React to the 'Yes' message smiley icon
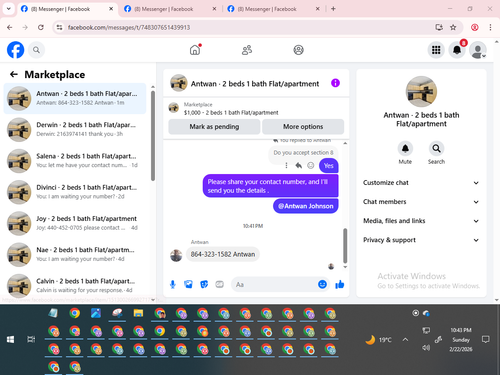The height and width of the screenshot is (375, 500). coord(311,165)
